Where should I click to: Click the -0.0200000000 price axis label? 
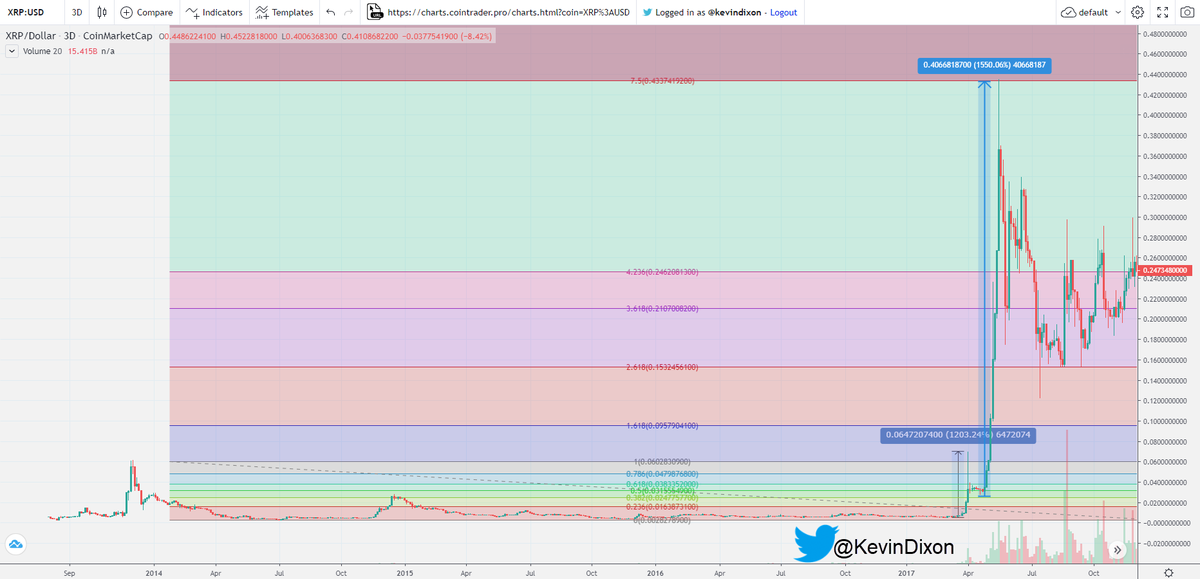[1166, 543]
